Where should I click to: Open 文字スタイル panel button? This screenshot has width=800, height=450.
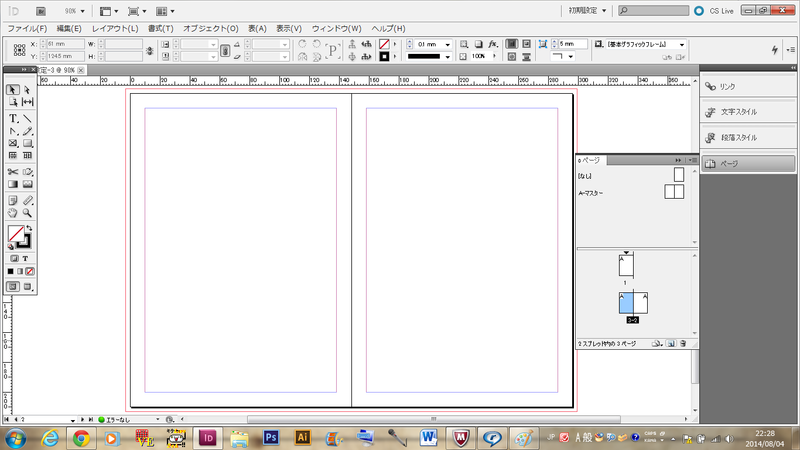(x=748, y=112)
